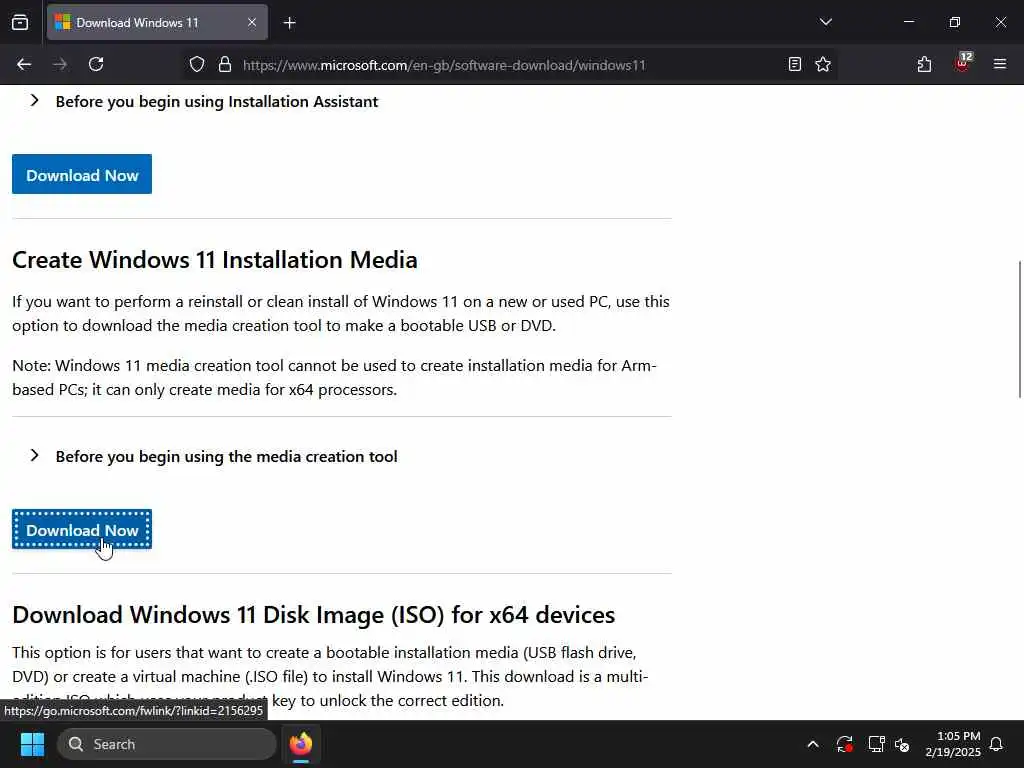Open the list all tabs dropdown
This screenshot has width=1024, height=768.
(825, 22)
